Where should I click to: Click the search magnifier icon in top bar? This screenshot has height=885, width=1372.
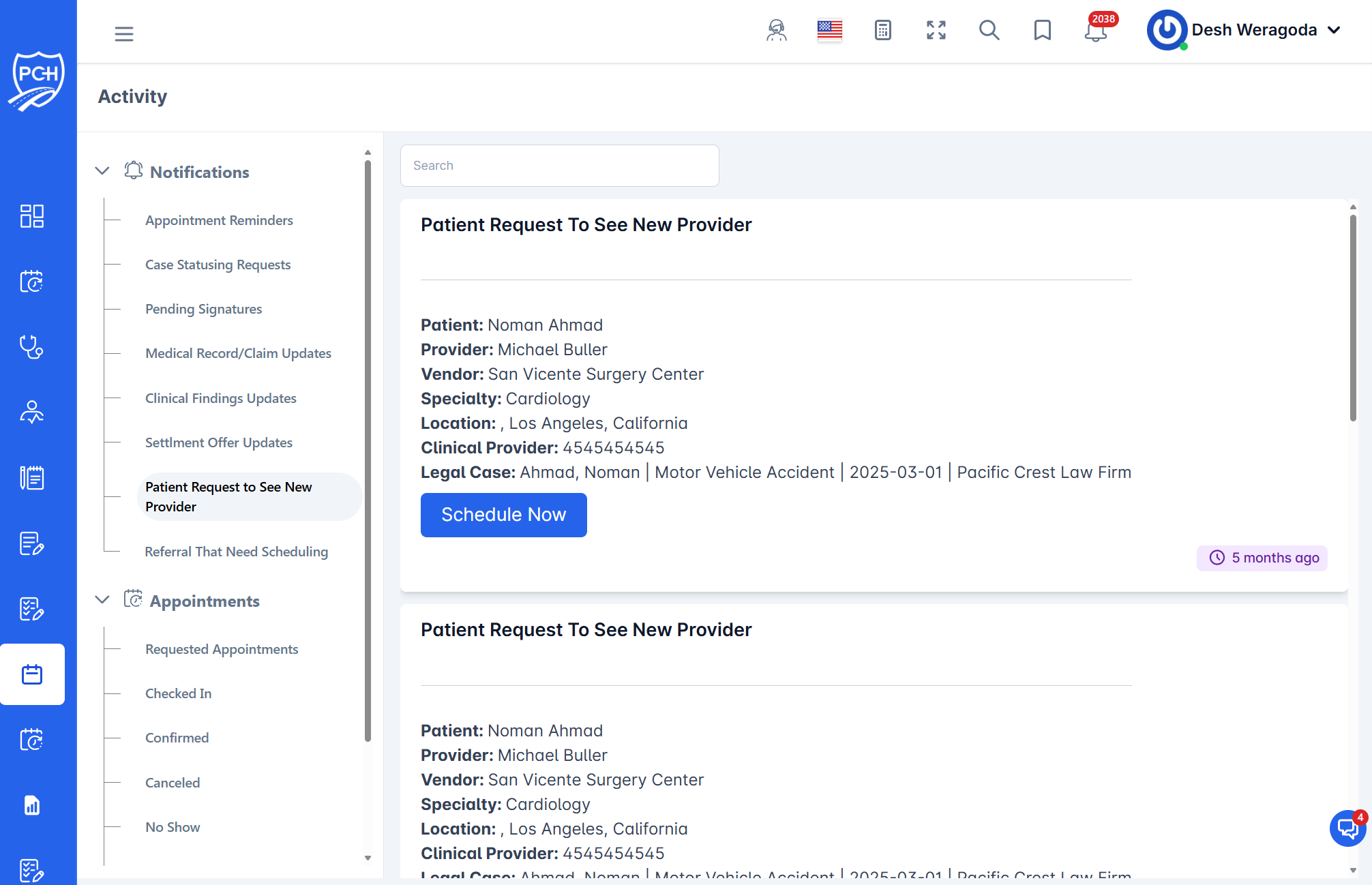[989, 31]
